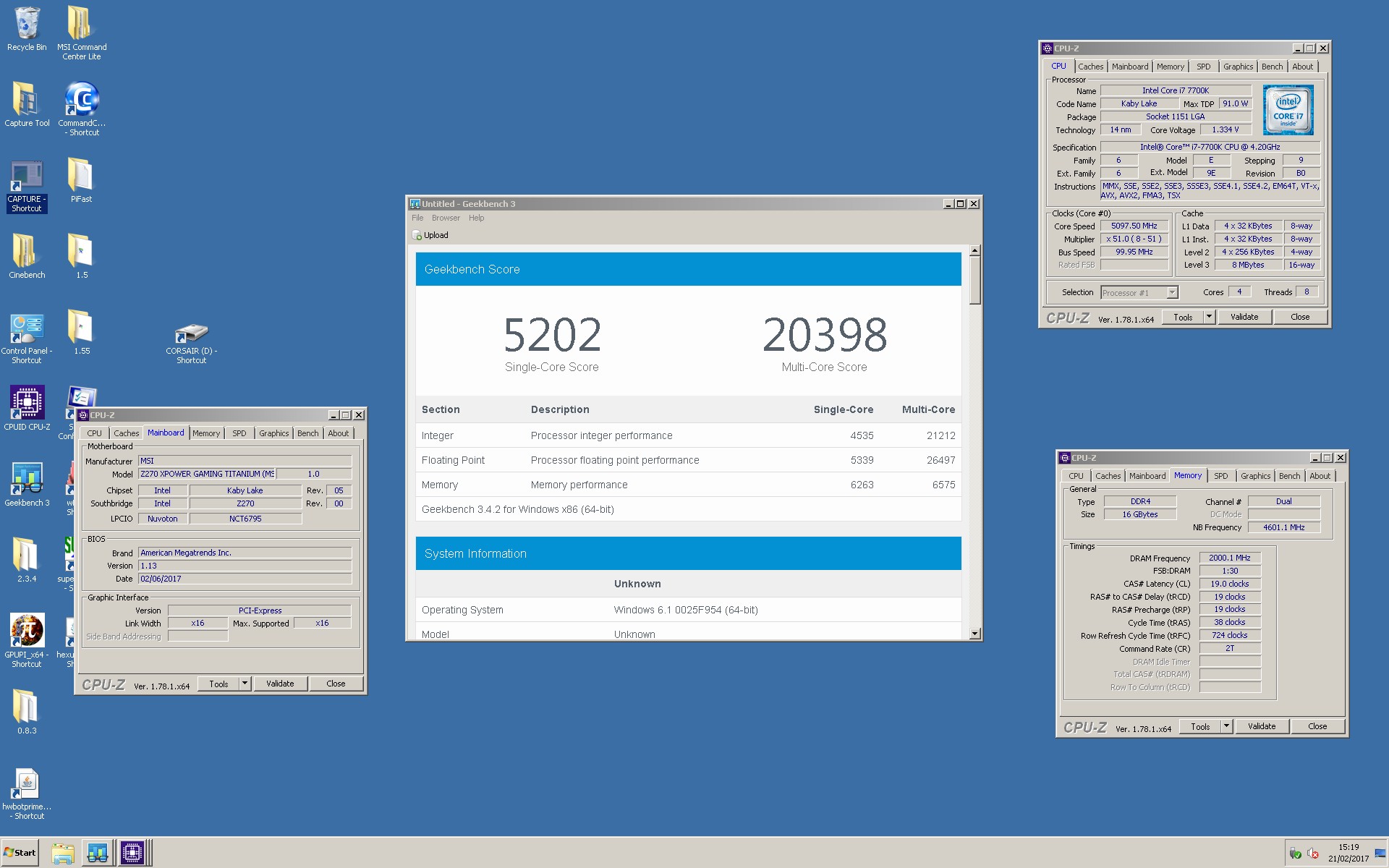Switch to Caches tab in CPU window

coord(1090,67)
